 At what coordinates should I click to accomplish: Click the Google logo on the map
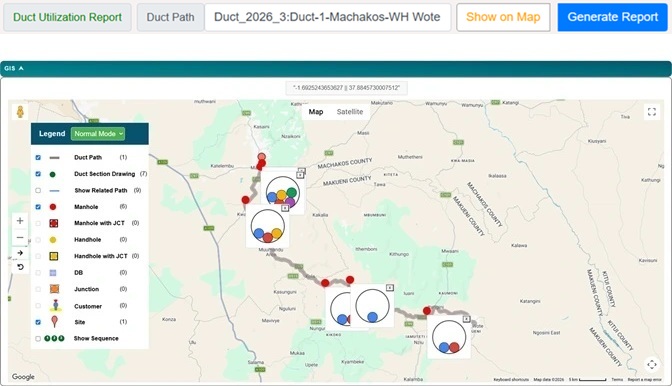23,377
